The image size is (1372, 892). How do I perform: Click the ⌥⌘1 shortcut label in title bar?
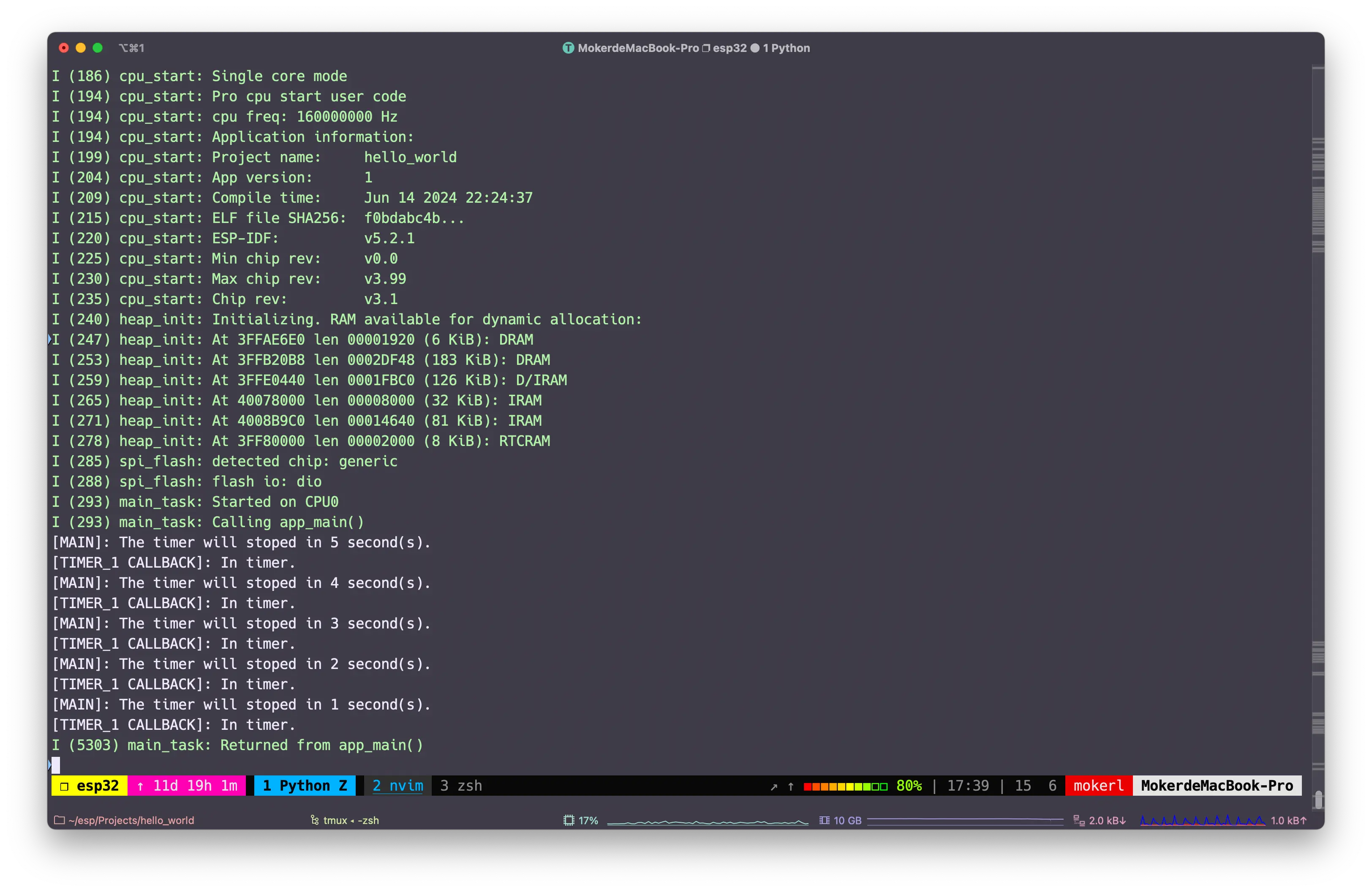click(131, 48)
